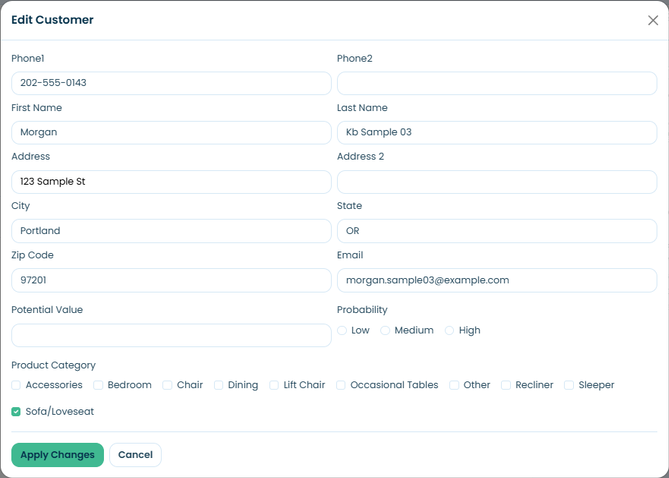The height and width of the screenshot is (478, 669).
Task: Edit the City field Portland
Action: point(171,231)
